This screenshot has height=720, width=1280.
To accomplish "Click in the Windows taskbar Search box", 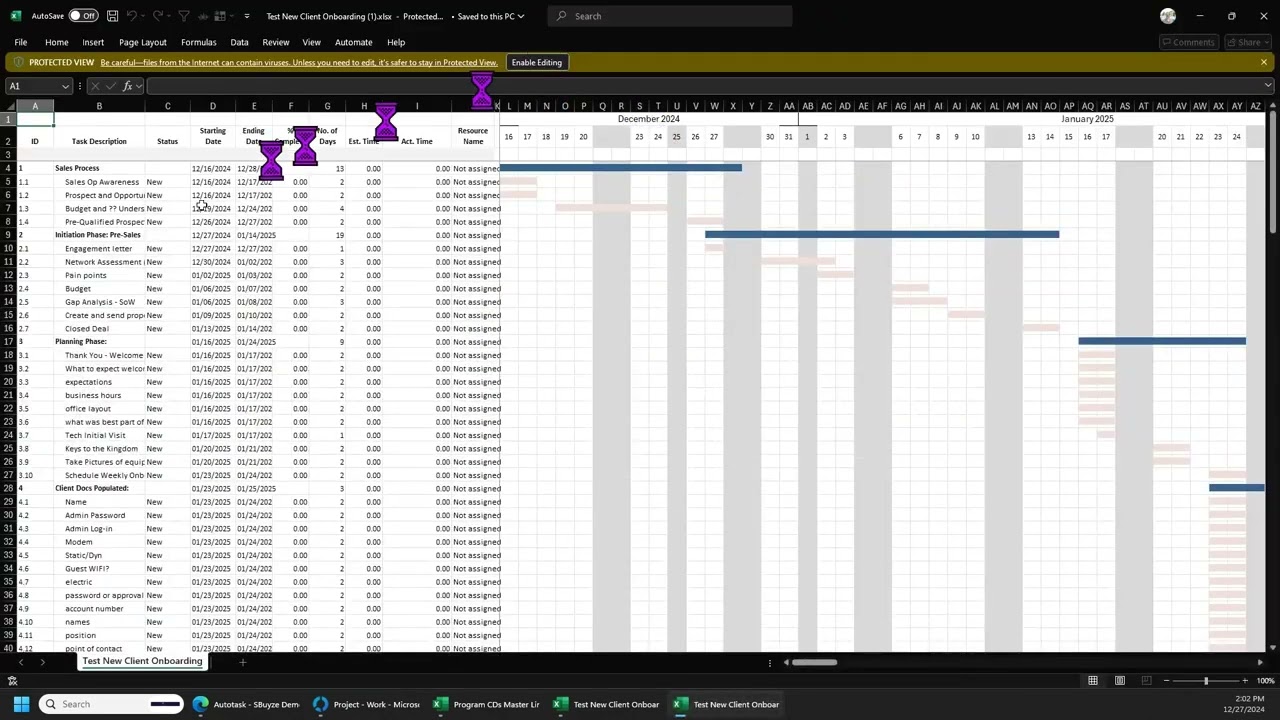I will pyautogui.click(x=111, y=704).
